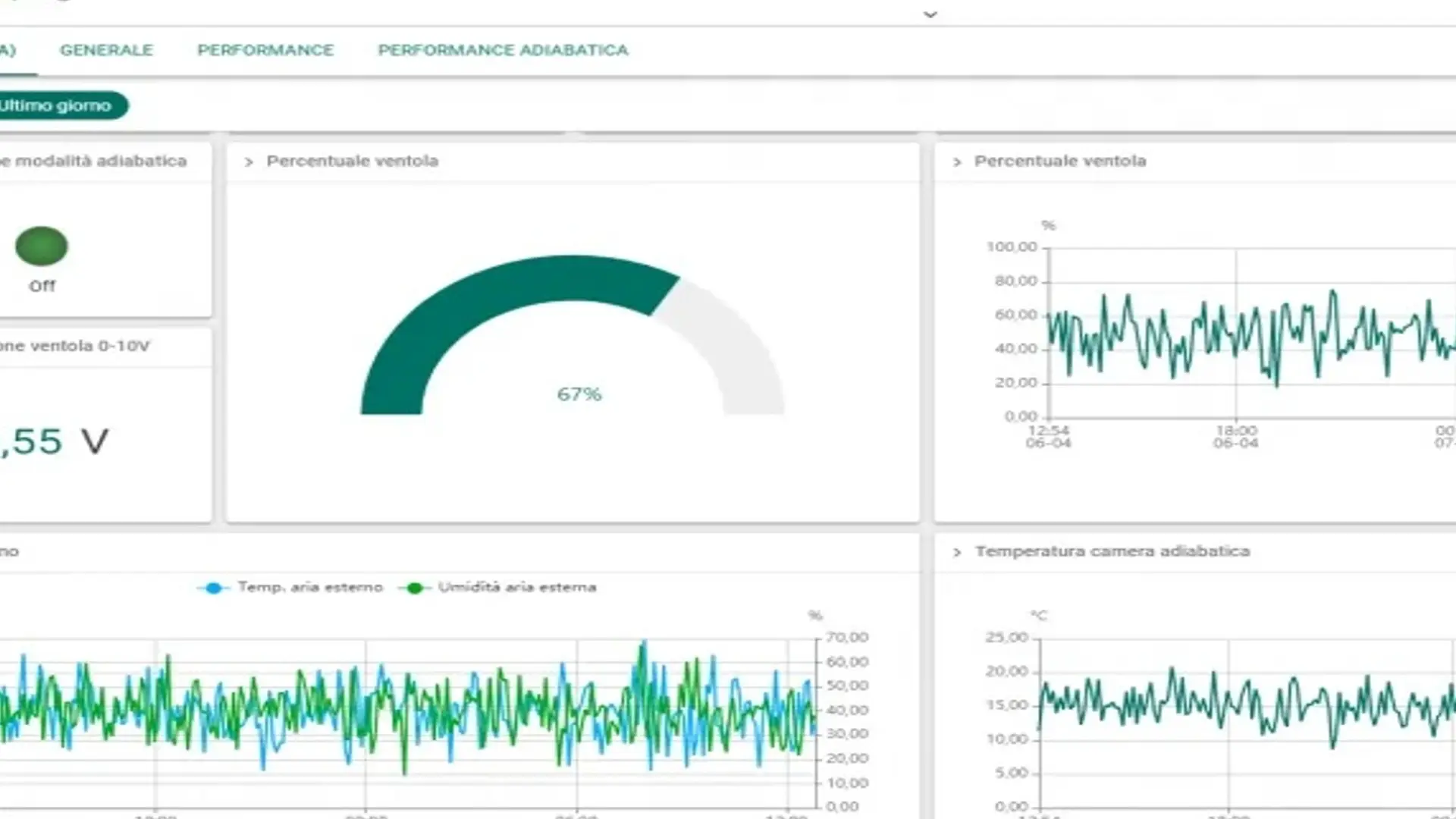Expand Temperatura camera adiabatica panel chevron

click(x=957, y=552)
